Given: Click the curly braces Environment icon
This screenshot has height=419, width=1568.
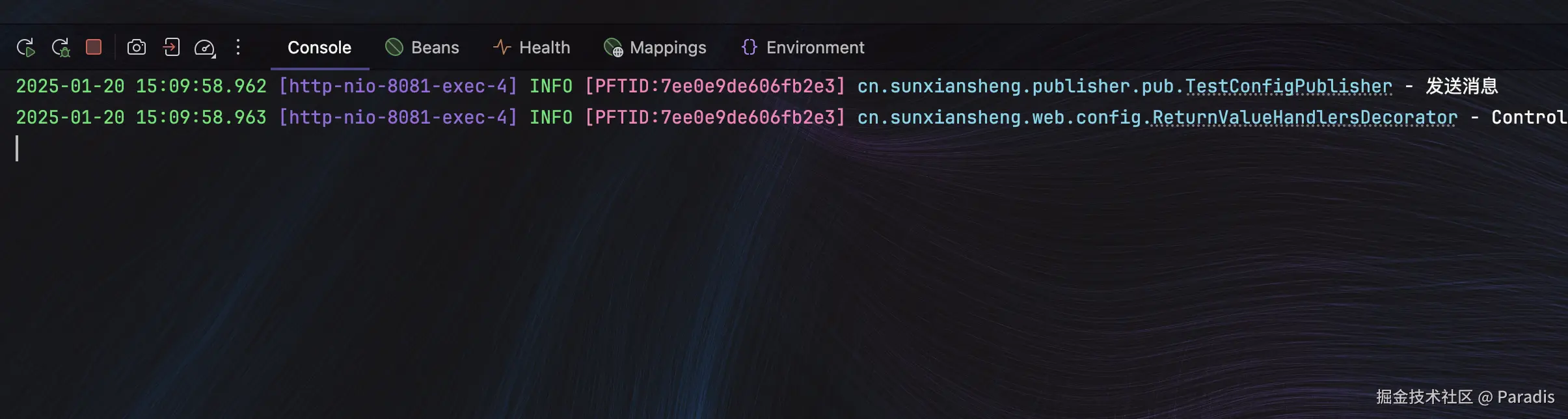Looking at the screenshot, I should pos(750,47).
